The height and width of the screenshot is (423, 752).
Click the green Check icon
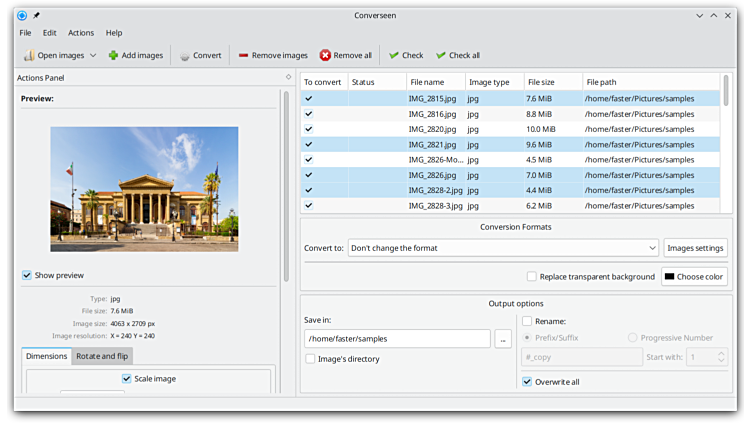click(394, 56)
